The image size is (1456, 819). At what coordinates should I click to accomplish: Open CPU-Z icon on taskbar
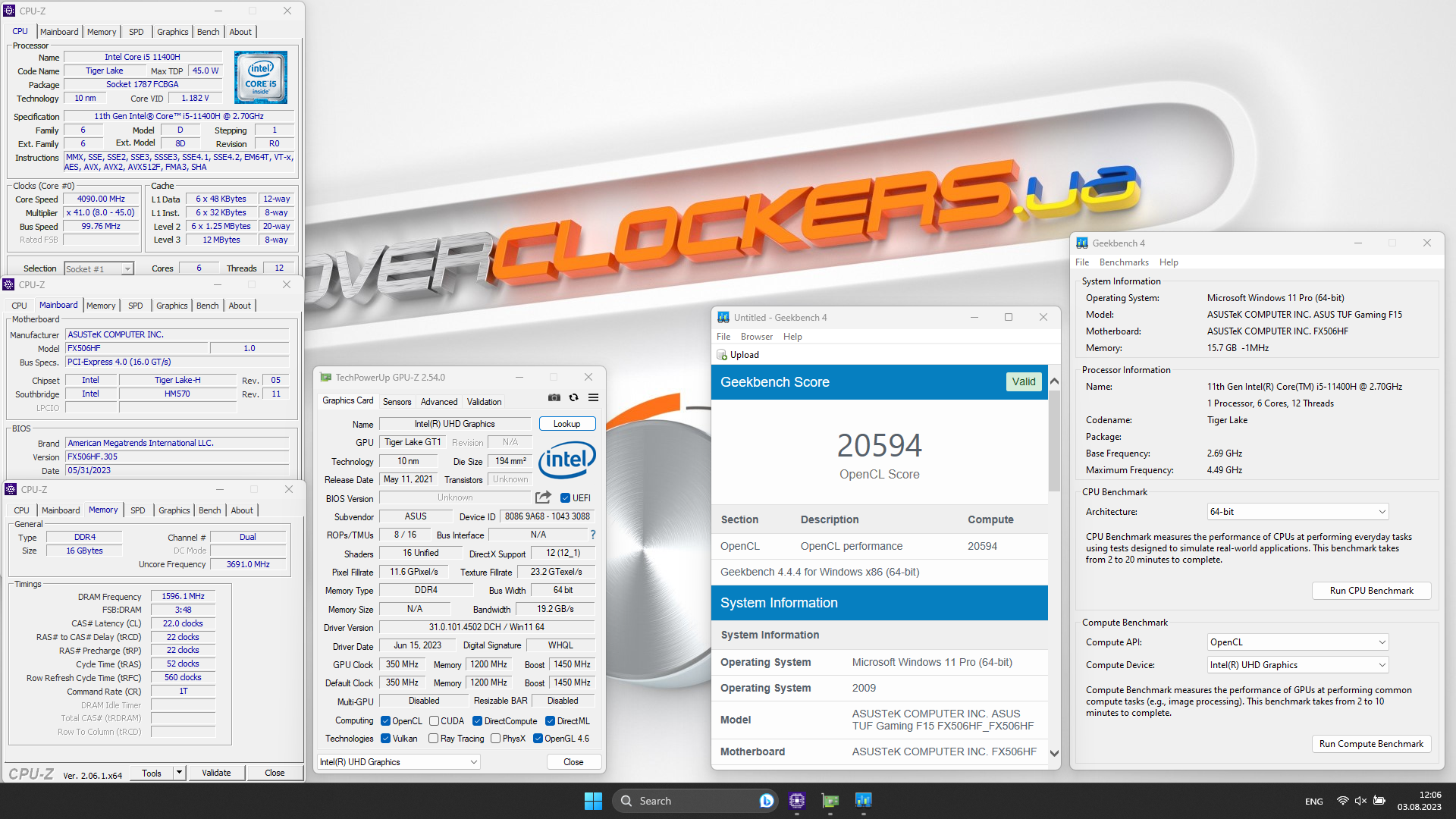(796, 801)
